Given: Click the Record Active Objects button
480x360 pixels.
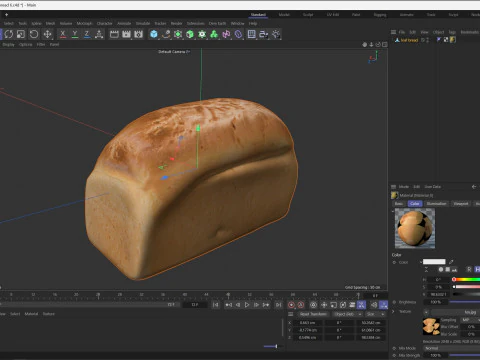Looking at the screenshot, I should (291, 305).
